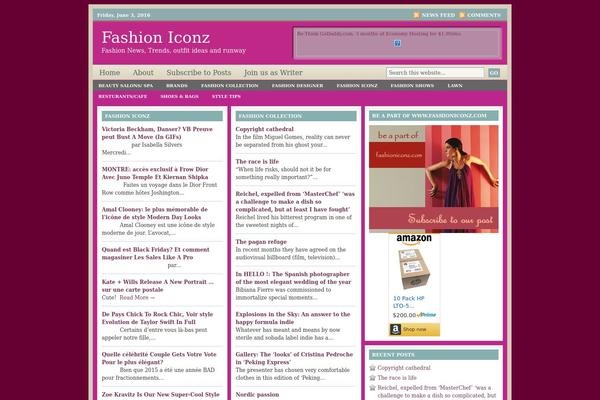Click the Fashion Iconz section header
Viewport: 600px width, 400px height.
[162, 116]
